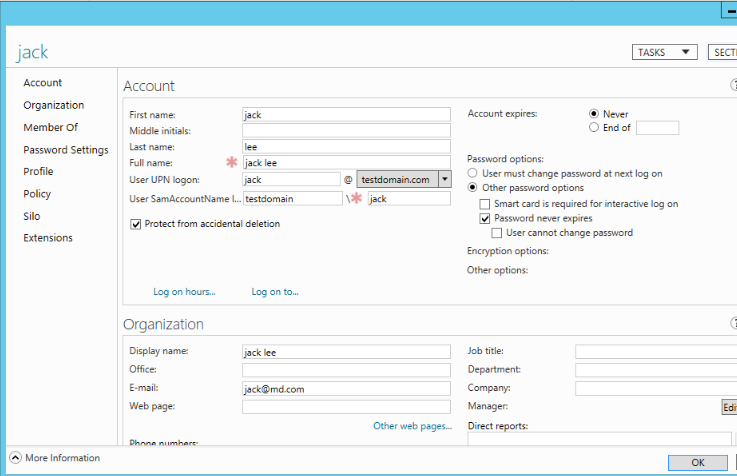Click the End of date field
The width and height of the screenshot is (737, 476).
tap(657, 128)
